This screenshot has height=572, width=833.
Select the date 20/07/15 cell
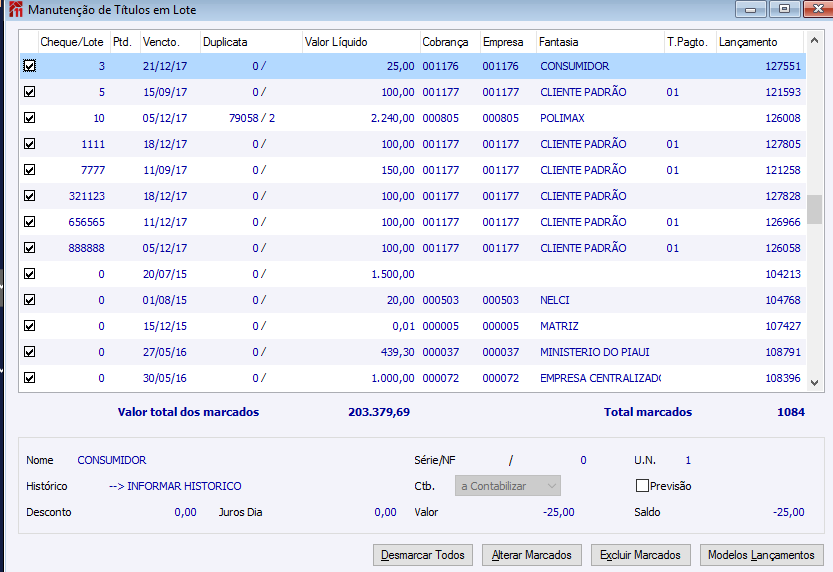(x=165, y=275)
